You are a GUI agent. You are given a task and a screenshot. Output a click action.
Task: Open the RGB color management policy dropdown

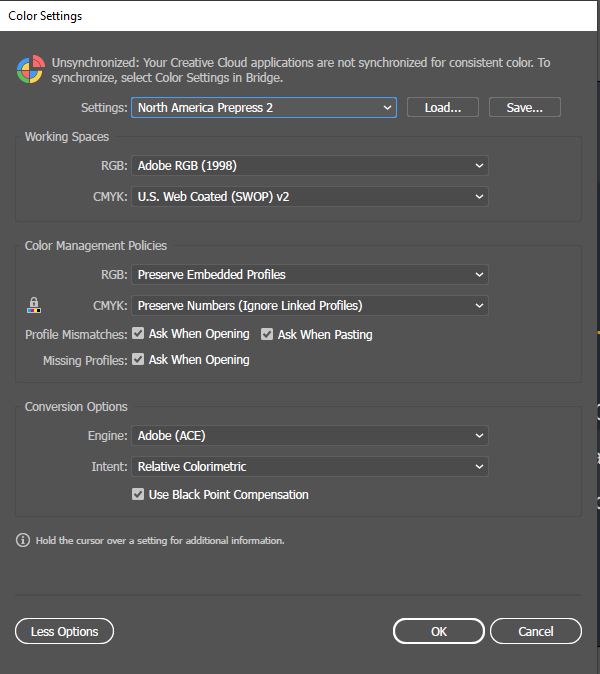coord(309,274)
